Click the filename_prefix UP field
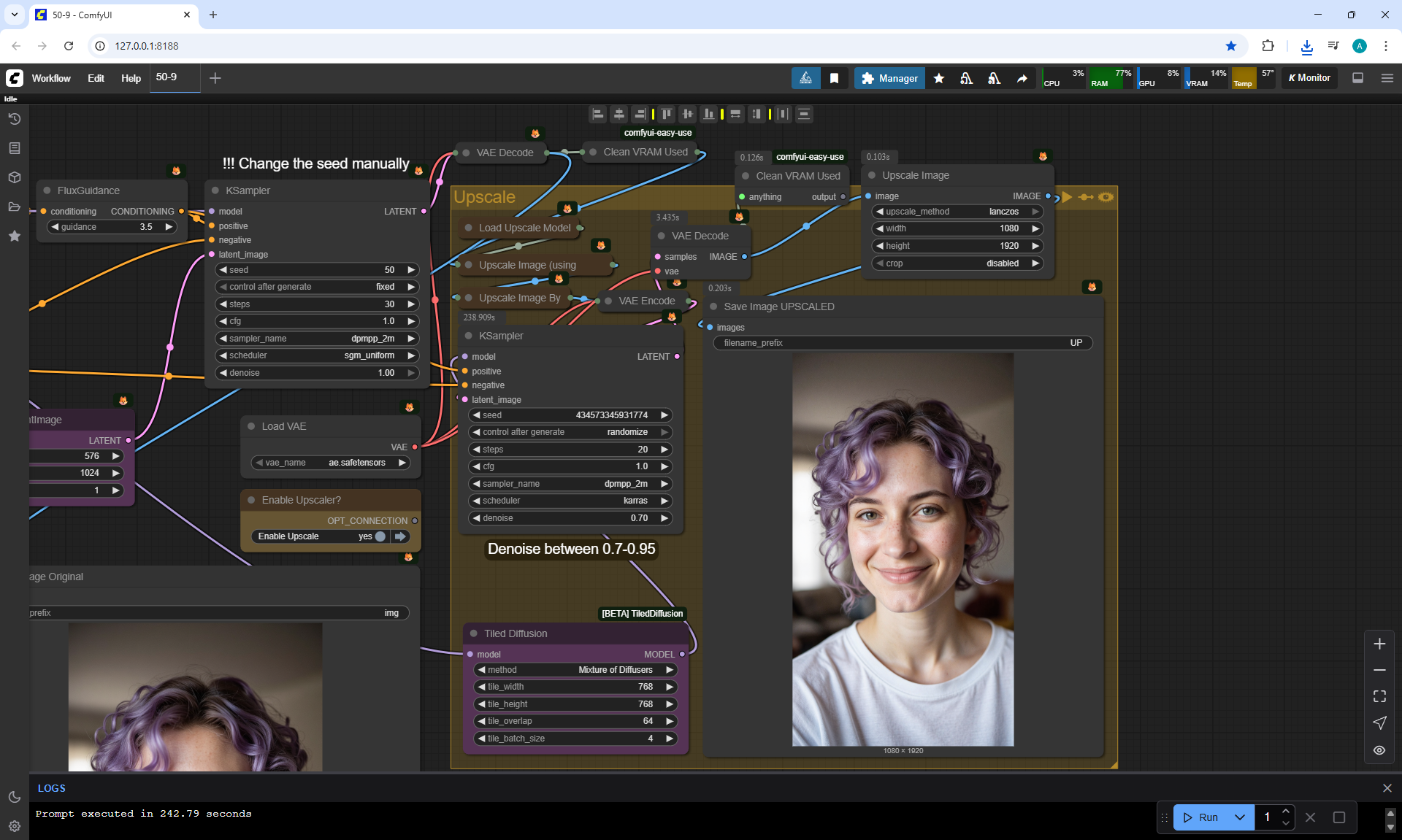The image size is (1402, 840). [903, 343]
